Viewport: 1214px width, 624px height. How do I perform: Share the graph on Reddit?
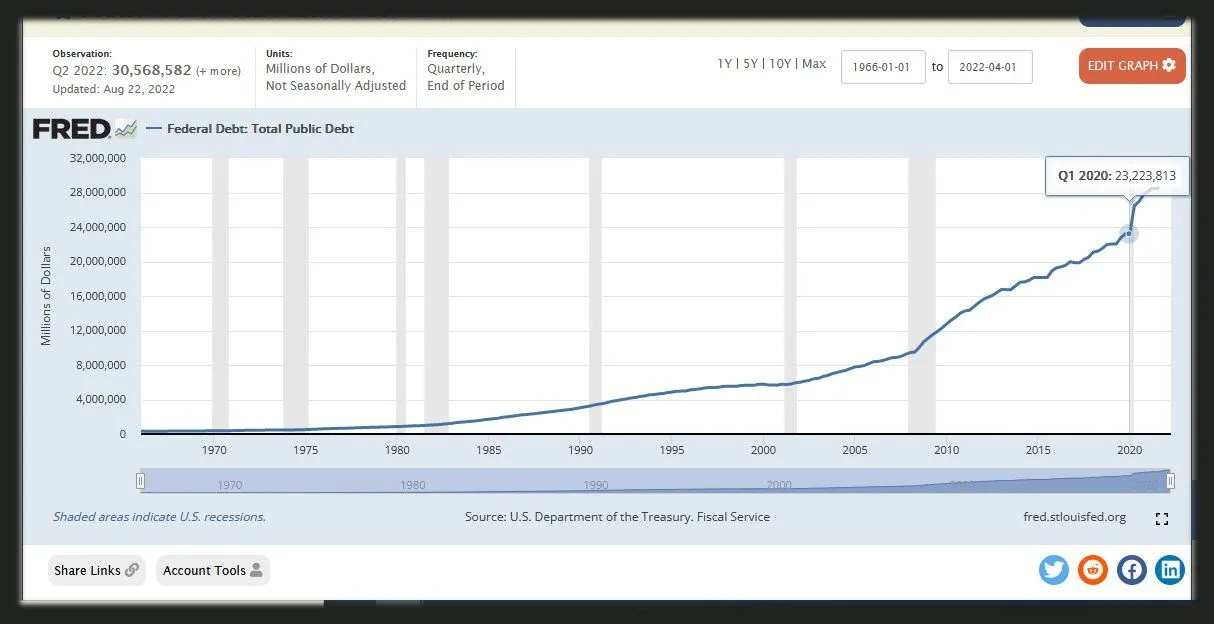pyautogui.click(x=1093, y=570)
